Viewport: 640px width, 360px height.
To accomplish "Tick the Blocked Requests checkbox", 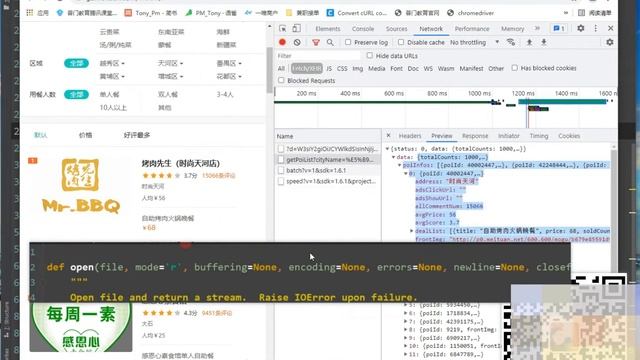I will point(281,80).
